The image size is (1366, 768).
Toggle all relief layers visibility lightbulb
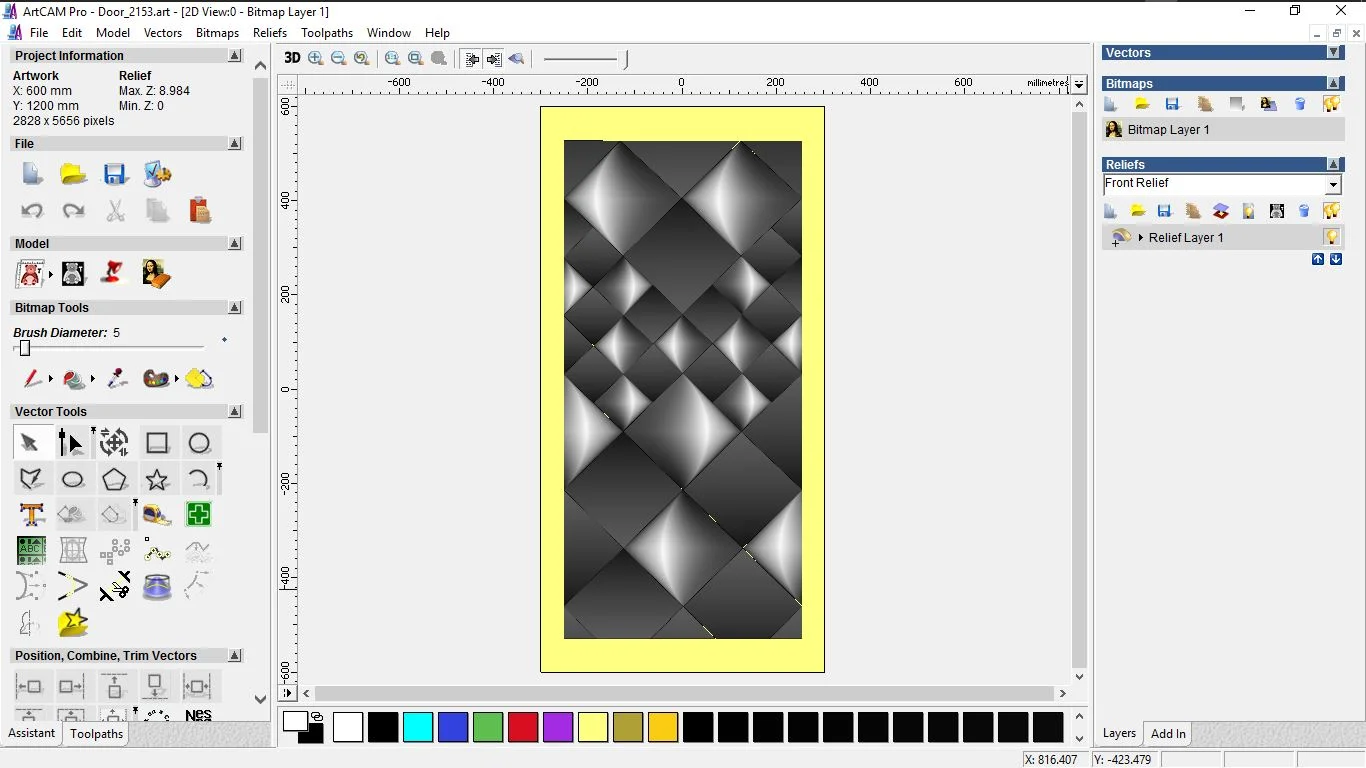tap(1331, 211)
